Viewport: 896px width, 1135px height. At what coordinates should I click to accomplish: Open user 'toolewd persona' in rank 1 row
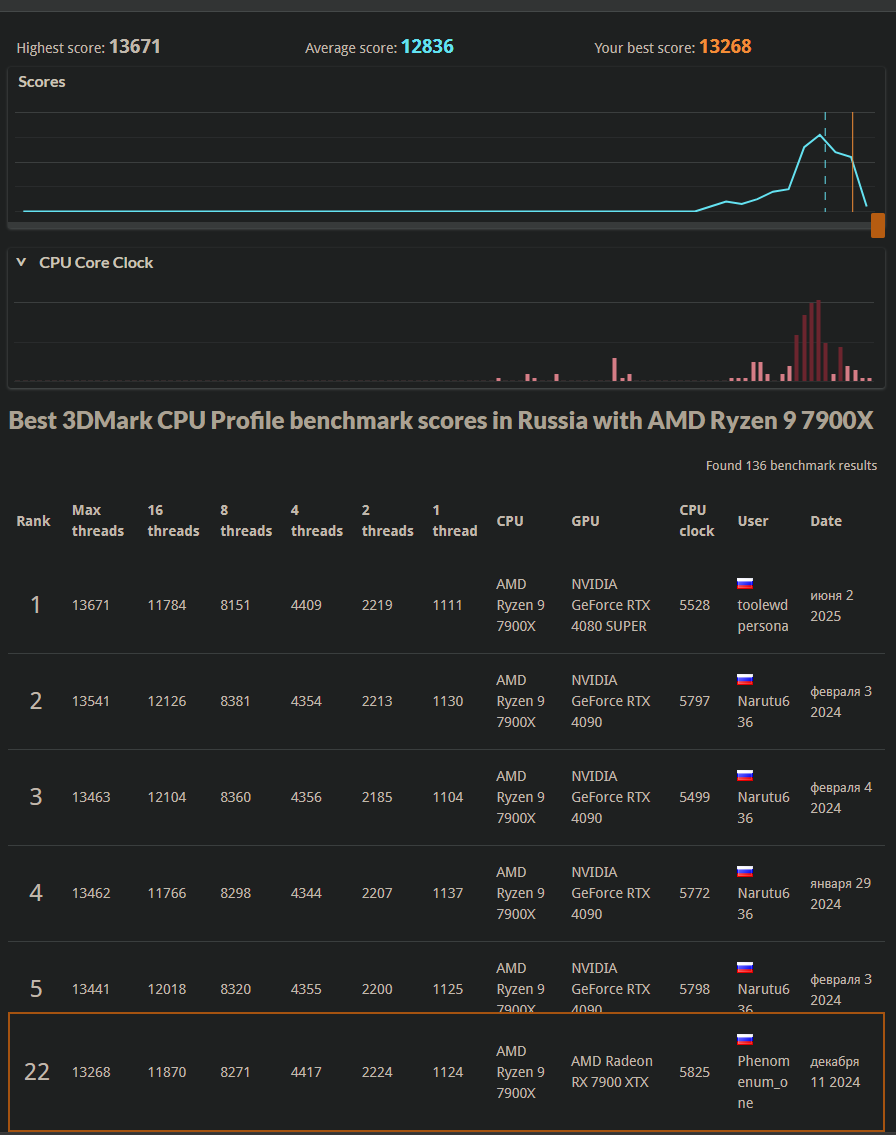tap(763, 615)
